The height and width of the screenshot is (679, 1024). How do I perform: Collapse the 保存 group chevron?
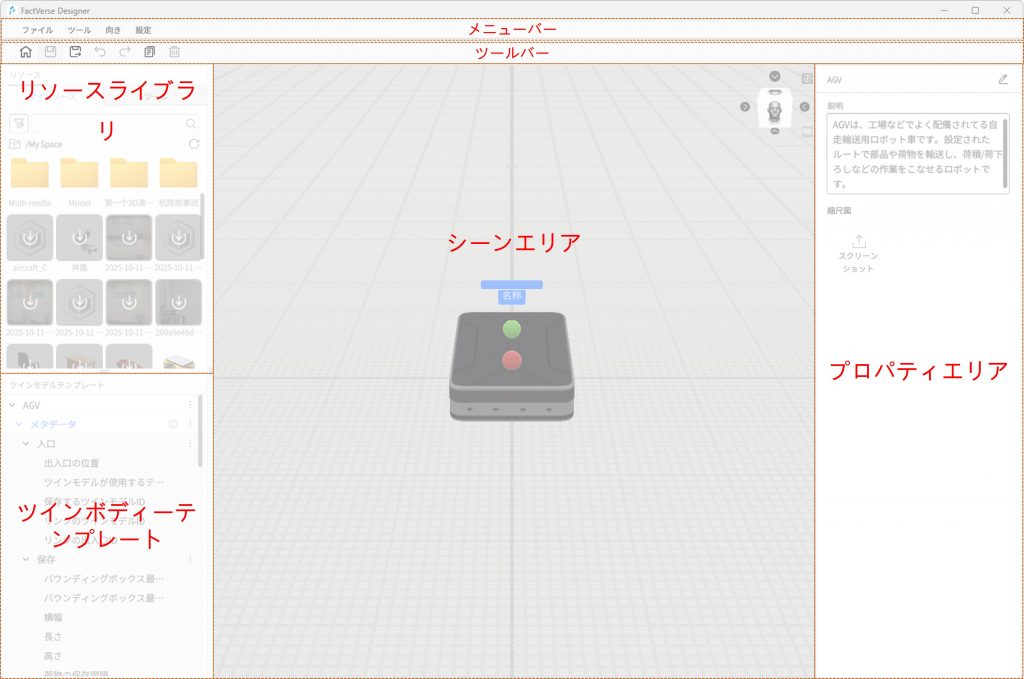(x=26, y=559)
